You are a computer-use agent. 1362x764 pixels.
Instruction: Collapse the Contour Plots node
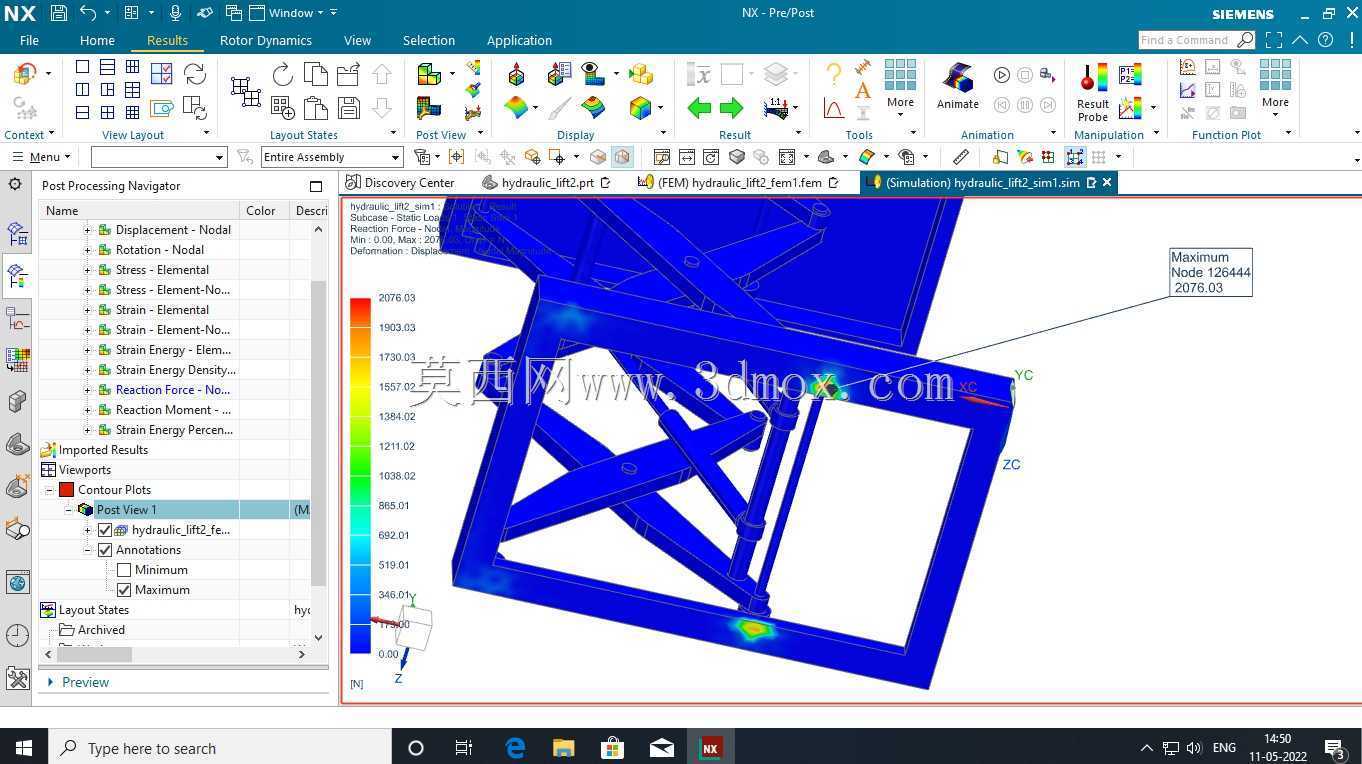48,490
